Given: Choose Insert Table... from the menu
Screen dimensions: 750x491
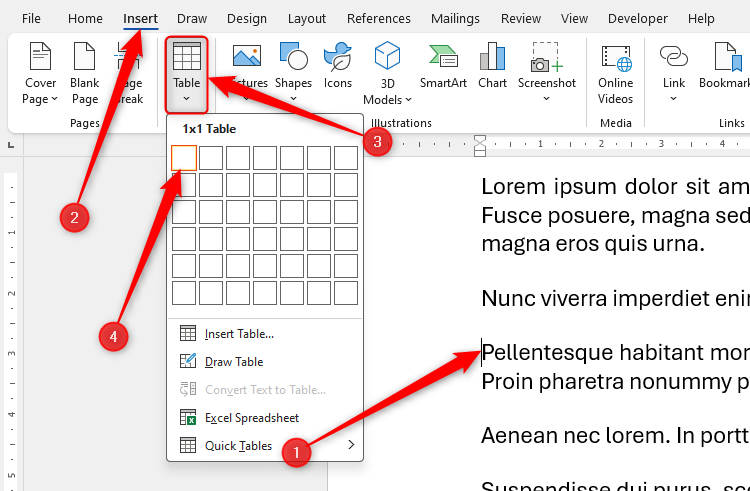Looking at the screenshot, I should pos(239,334).
